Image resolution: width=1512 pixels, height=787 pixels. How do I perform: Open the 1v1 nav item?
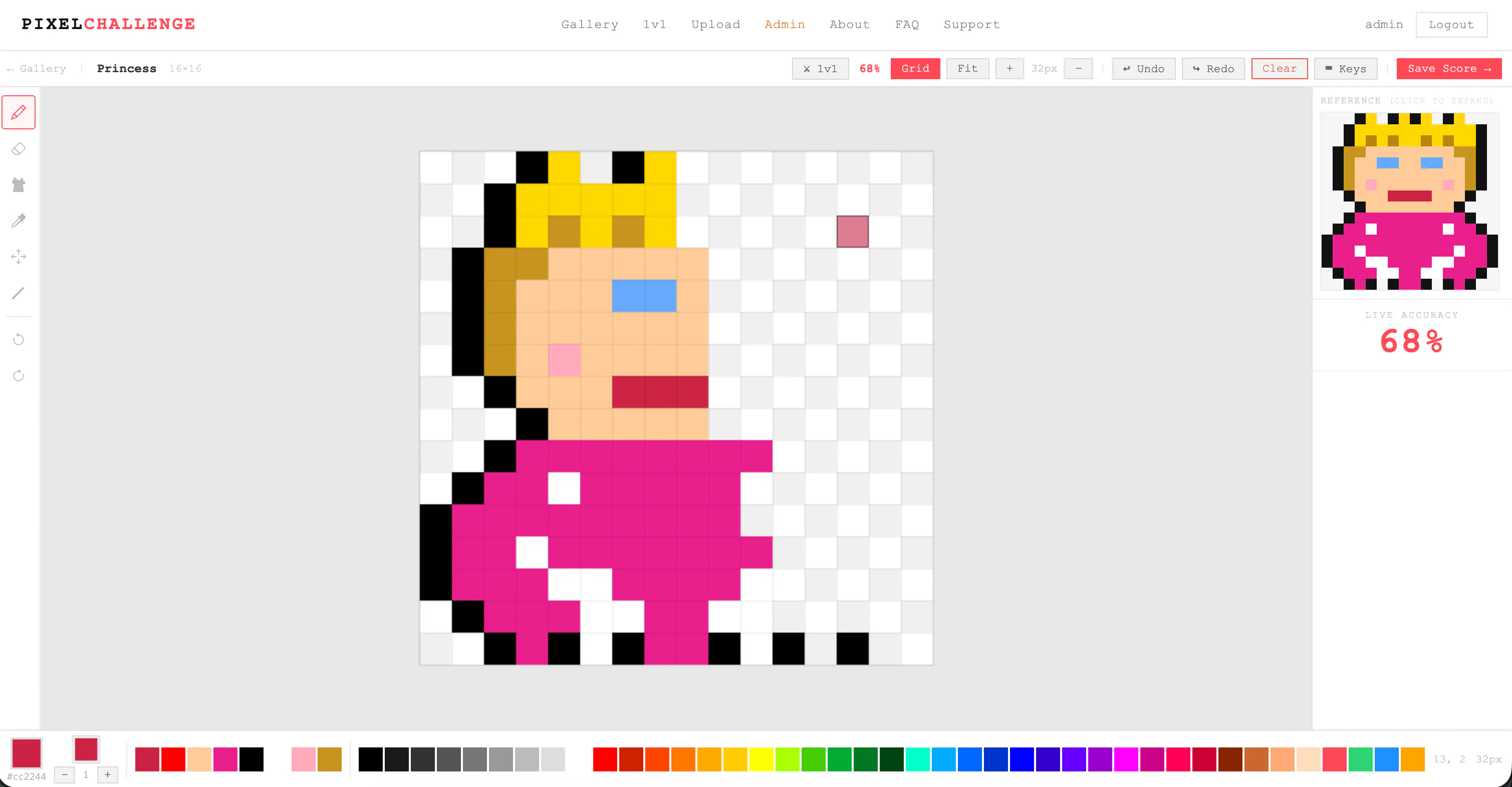(654, 25)
